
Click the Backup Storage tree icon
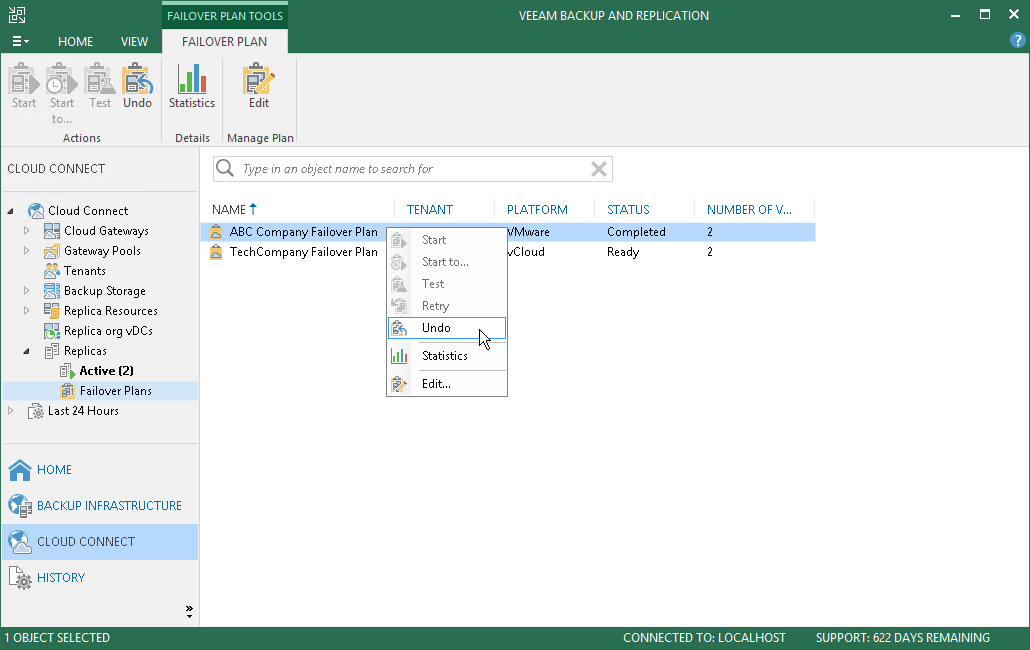[x=52, y=291]
